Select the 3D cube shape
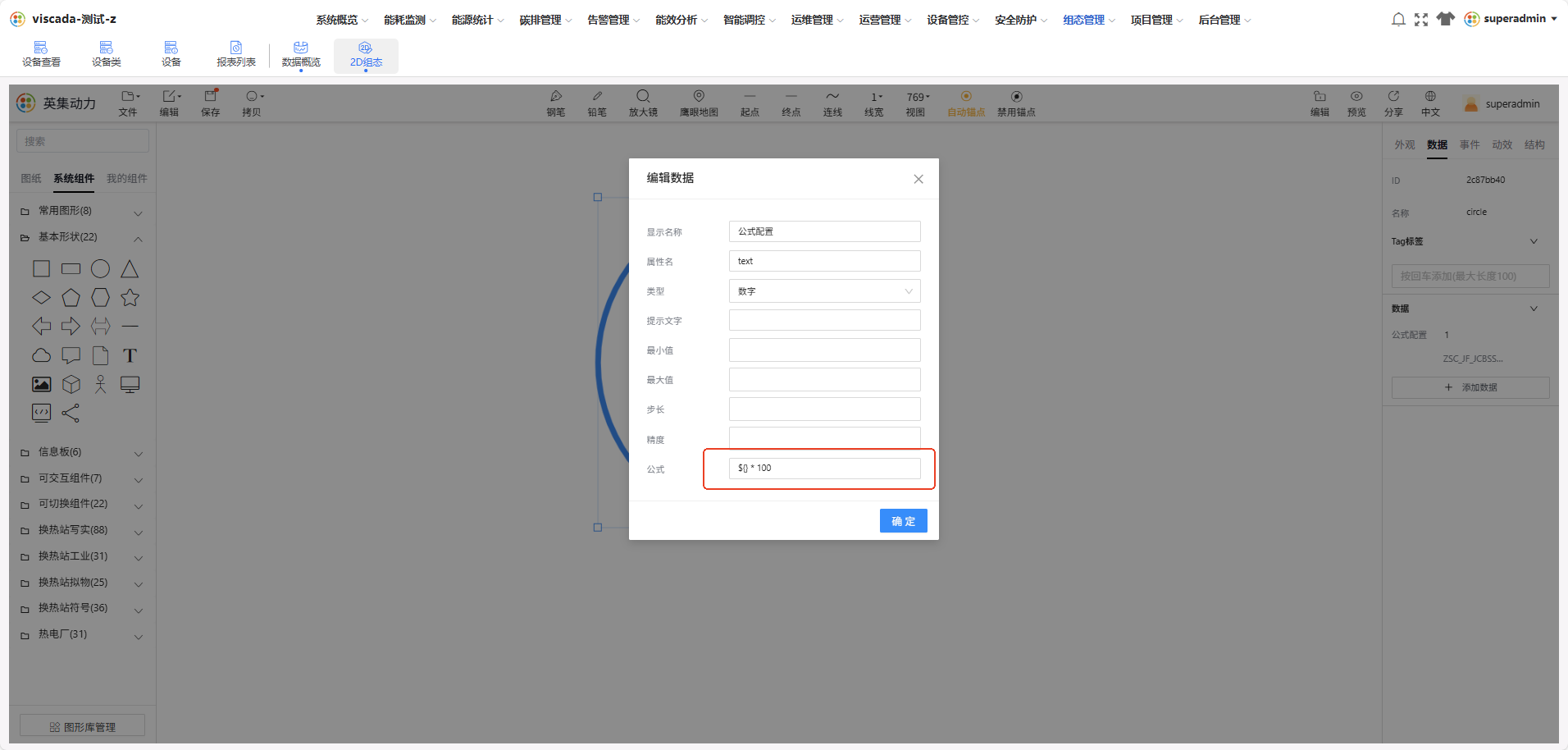This screenshot has height=750, width=1568. pos(71,384)
